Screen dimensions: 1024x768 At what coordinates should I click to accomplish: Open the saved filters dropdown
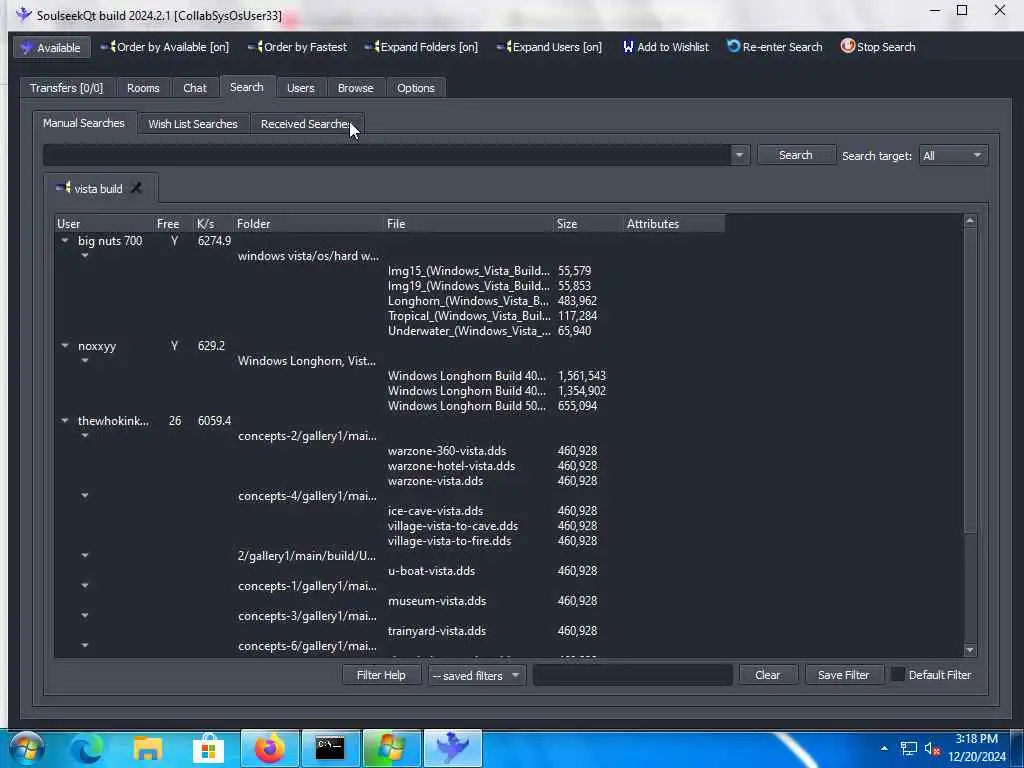click(477, 675)
